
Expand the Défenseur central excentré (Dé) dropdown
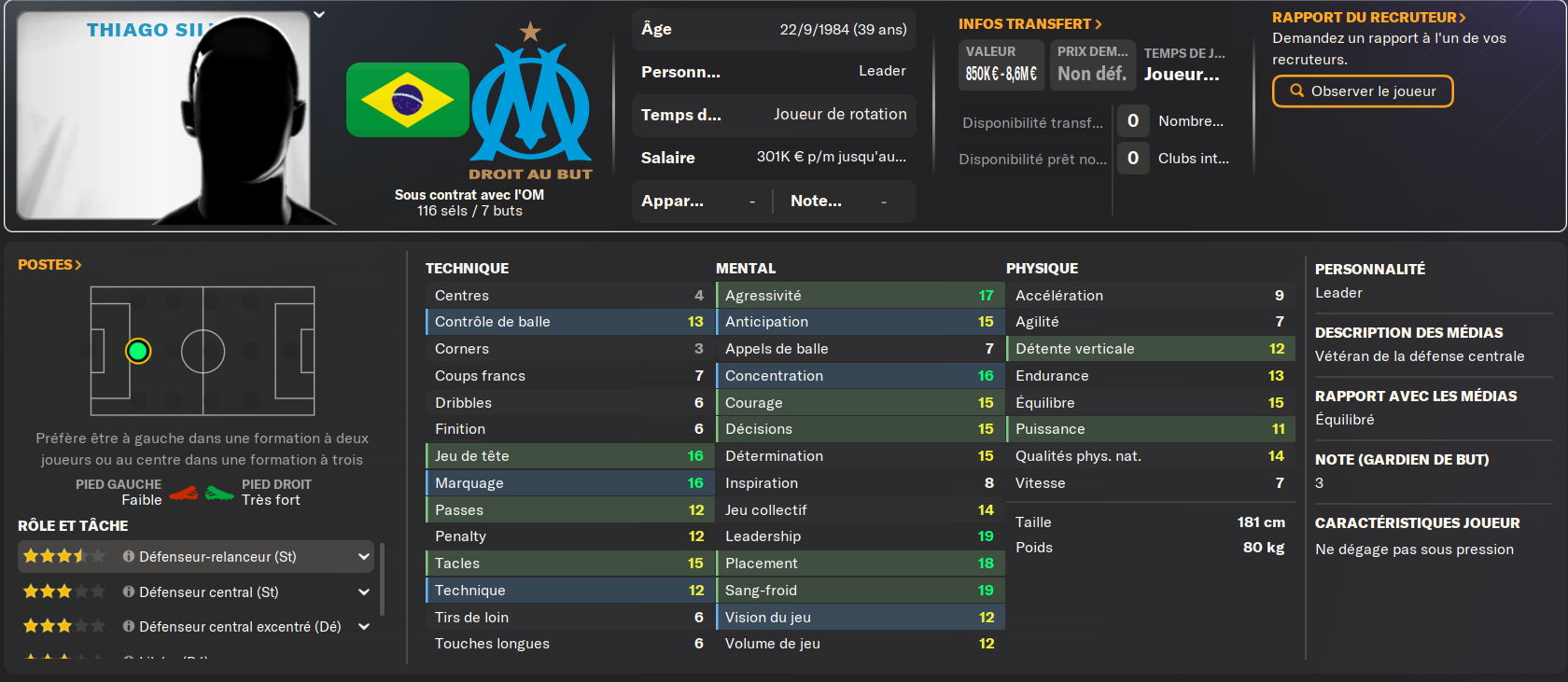click(363, 627)
